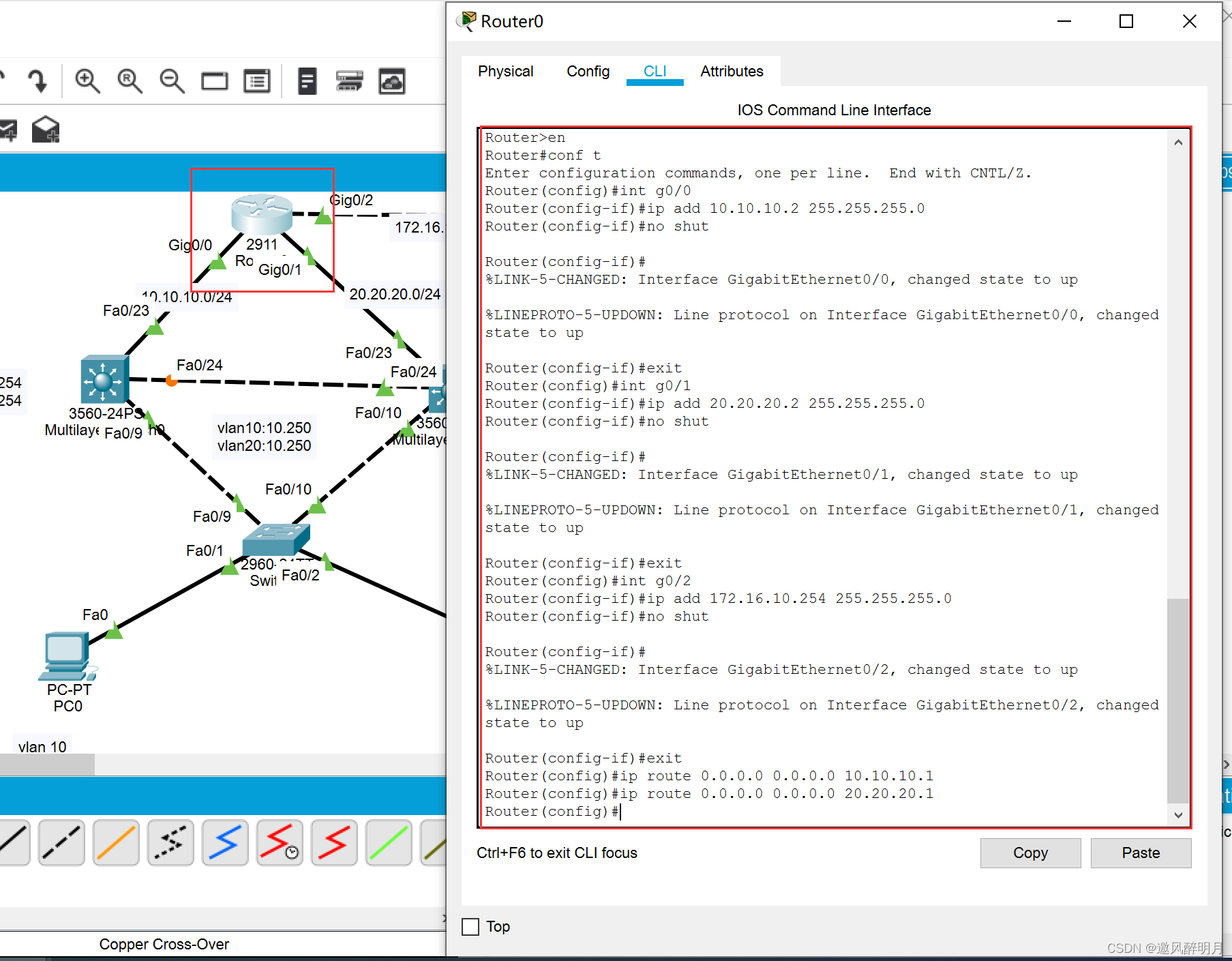Click the Zoom In magnifier icon
The height and width of the screenshot is (961, 1232).
pyautogui.click(x=87, y=81)
